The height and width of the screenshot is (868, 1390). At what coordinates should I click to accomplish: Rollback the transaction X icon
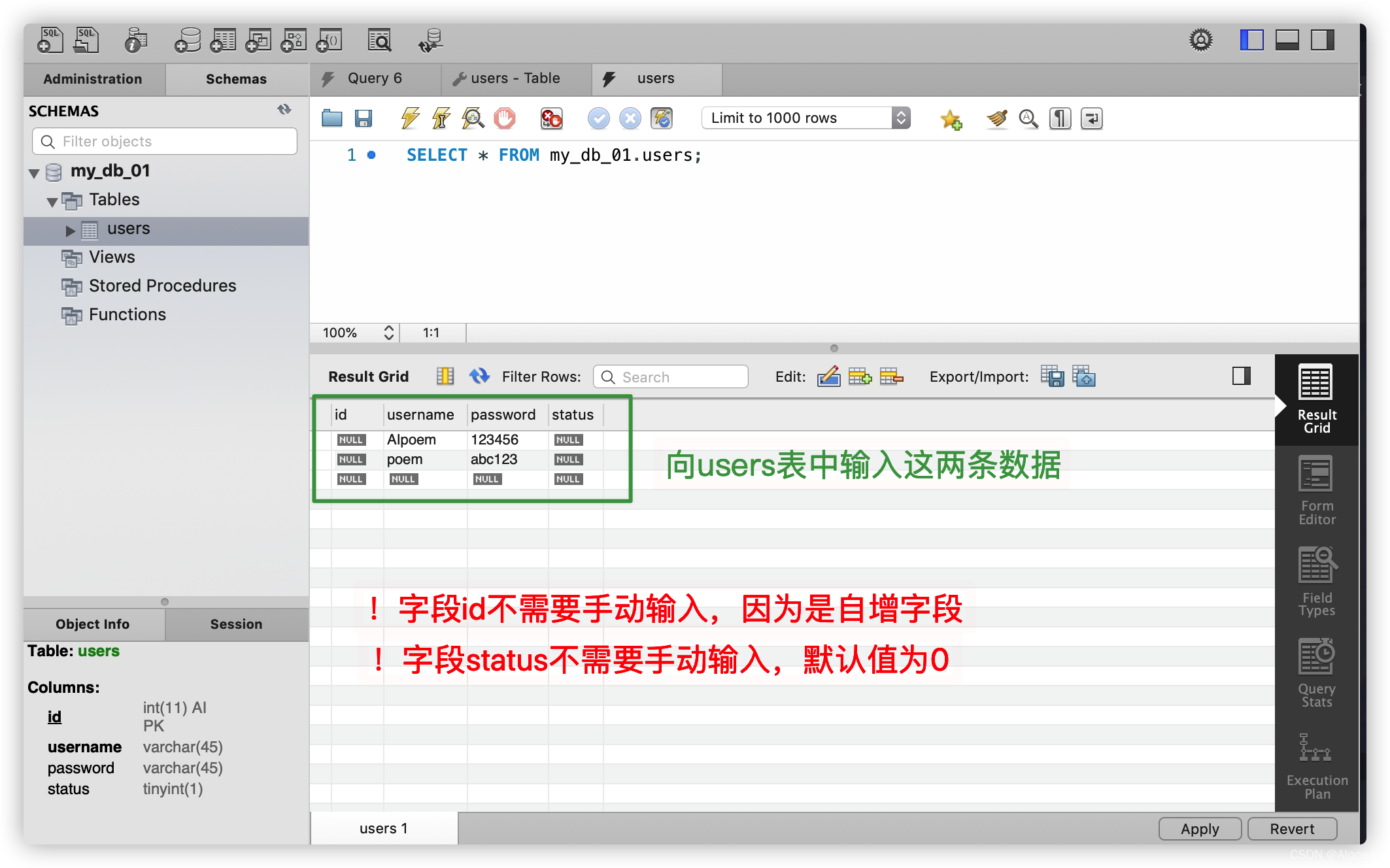pos(630,118)
